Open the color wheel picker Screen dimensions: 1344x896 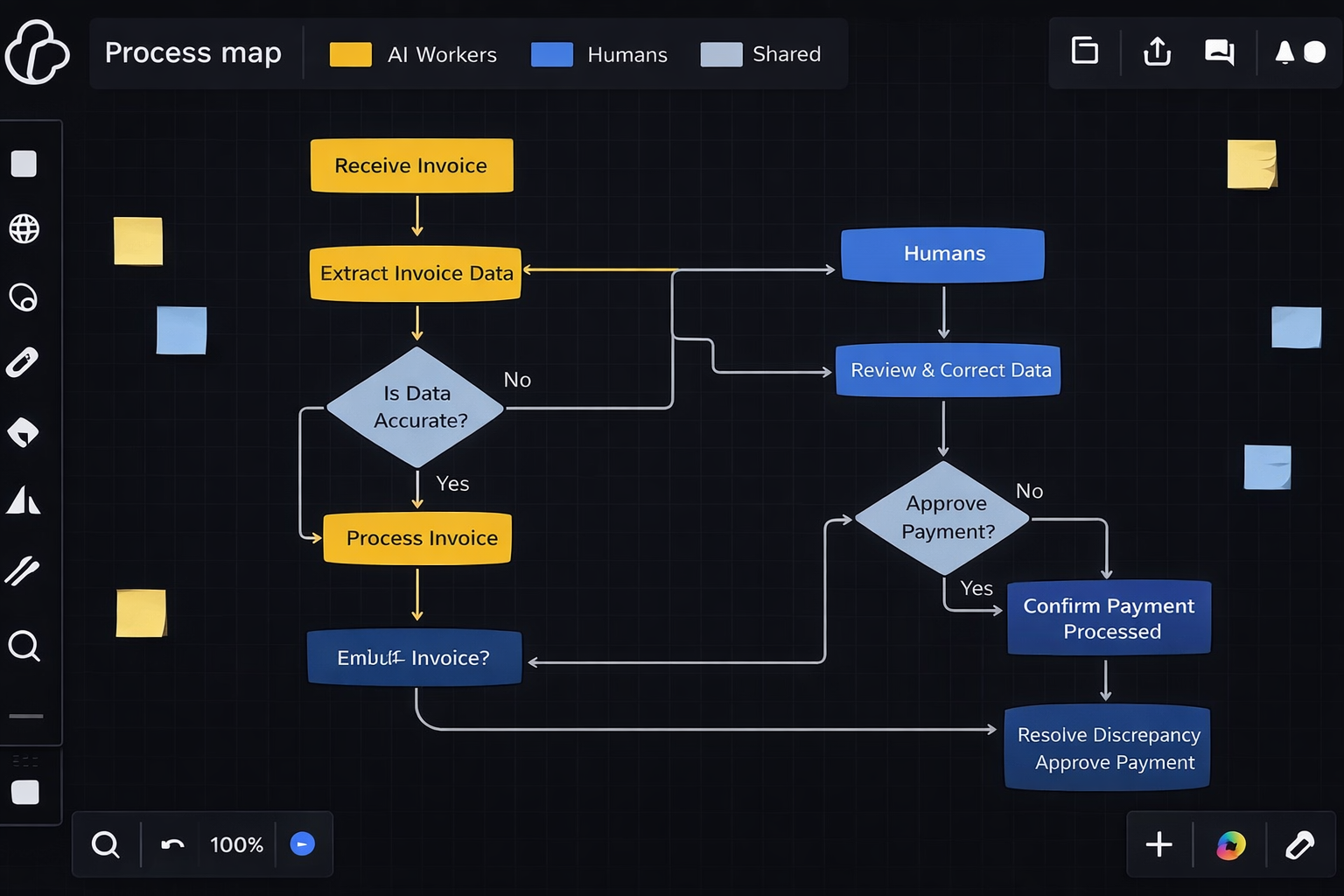1230,844
